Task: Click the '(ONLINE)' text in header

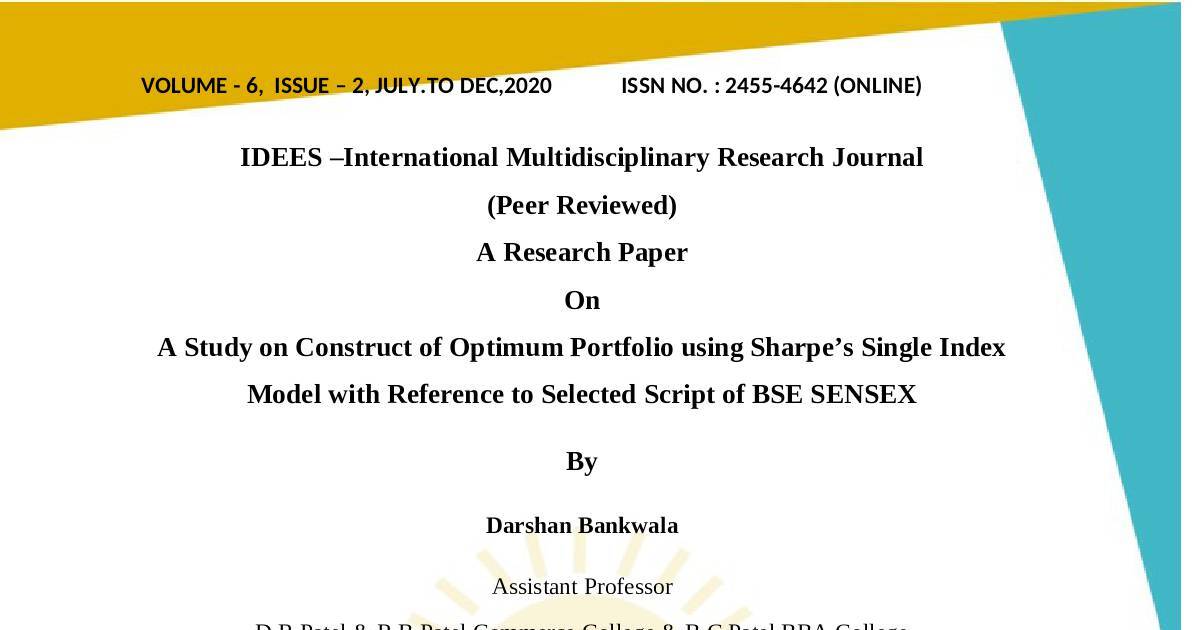Action: (877, 86)
